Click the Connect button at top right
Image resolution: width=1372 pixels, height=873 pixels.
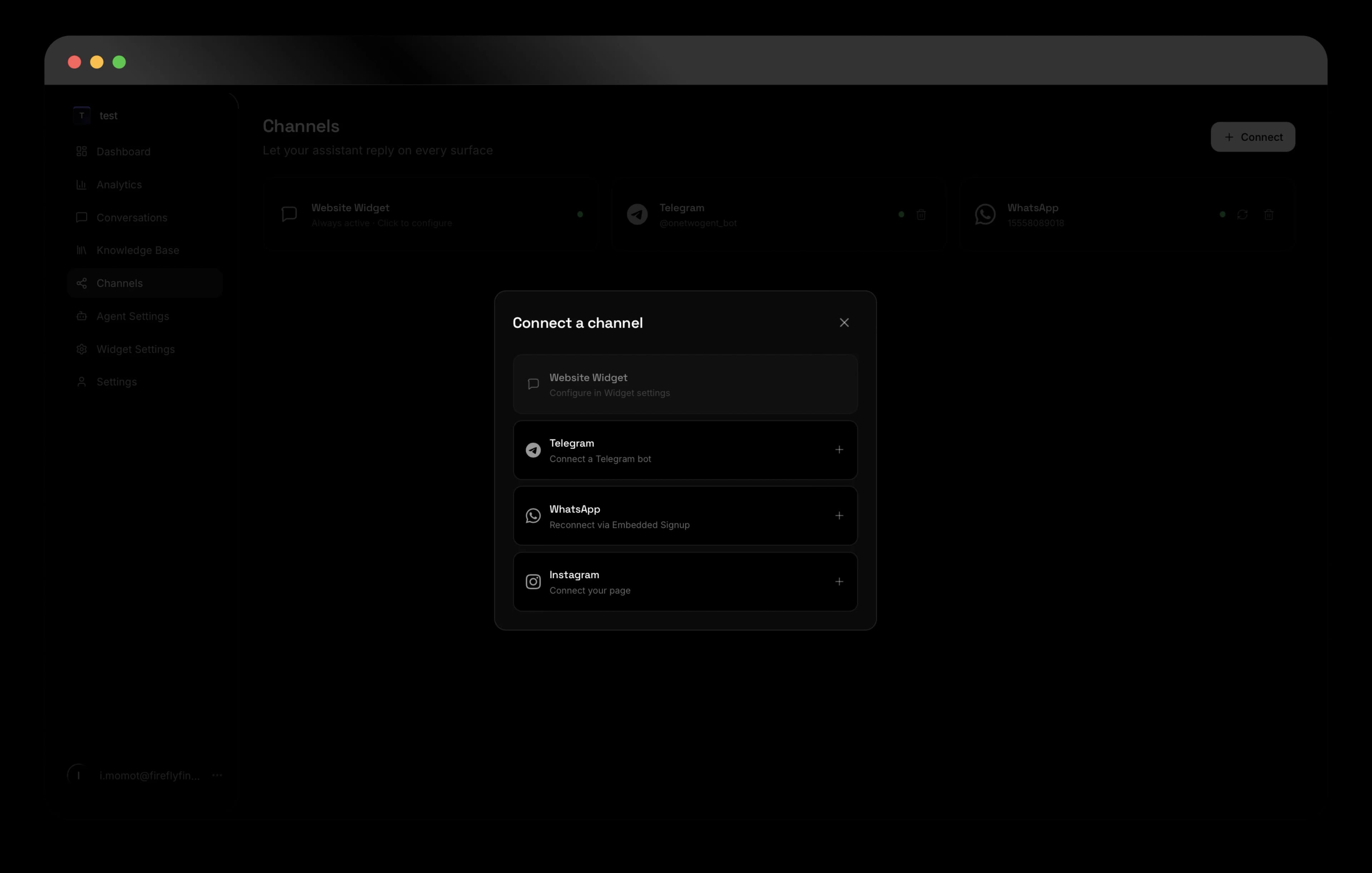(1252, 137)
